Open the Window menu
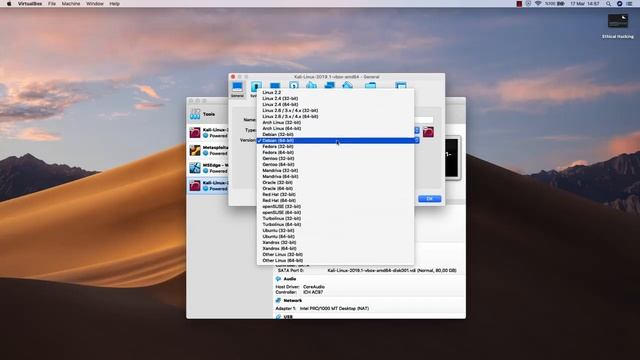The image size is (640, 360). (x=95, y=4)
